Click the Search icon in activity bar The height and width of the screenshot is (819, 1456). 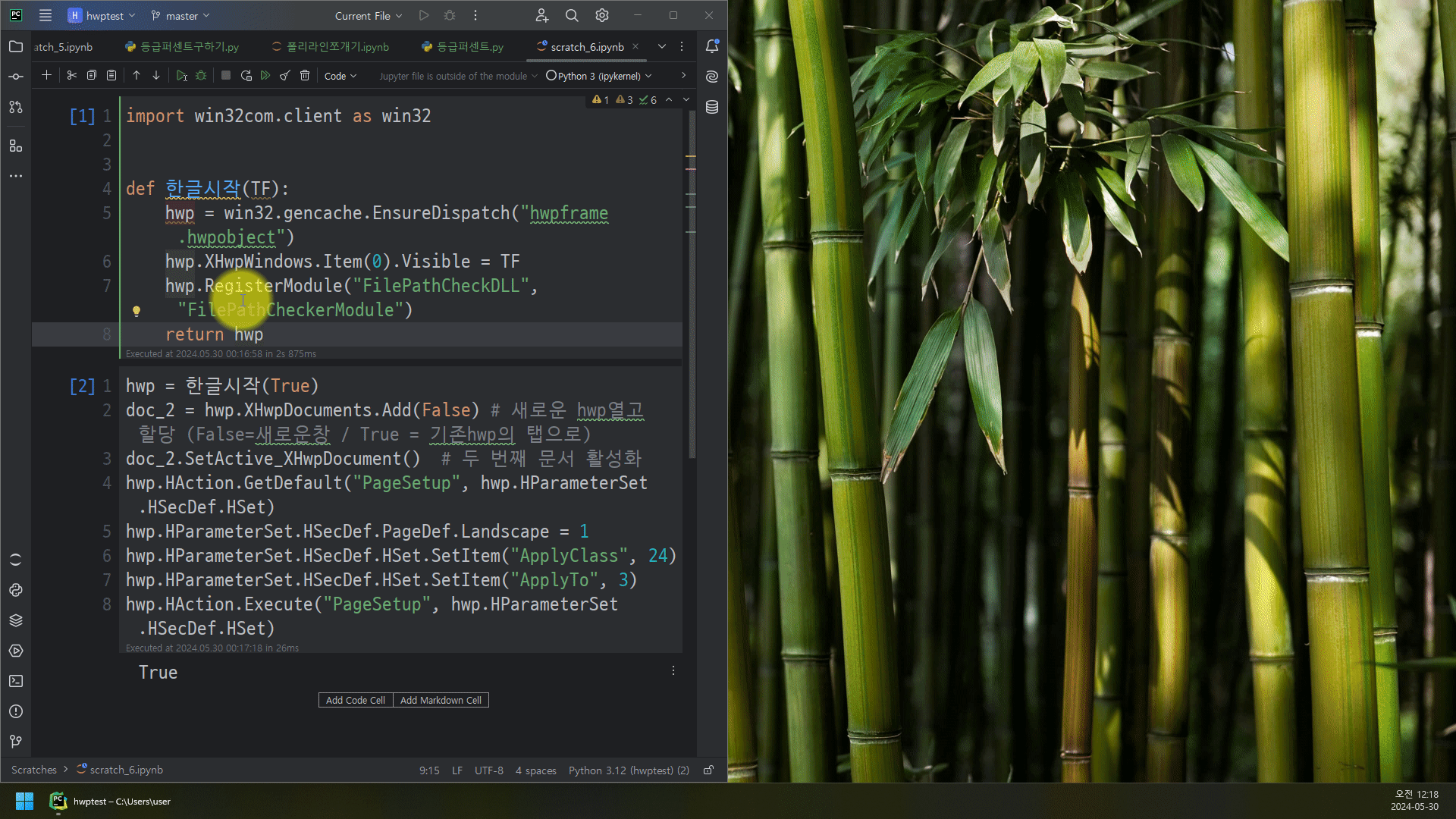(x=572, y=15)
